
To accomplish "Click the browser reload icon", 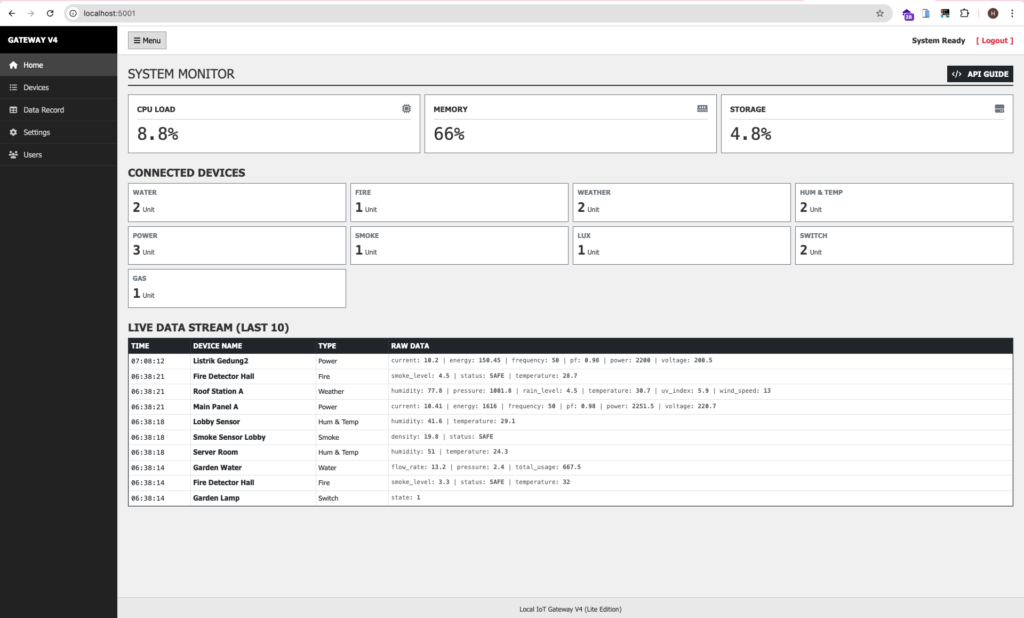I will (51, 13).
